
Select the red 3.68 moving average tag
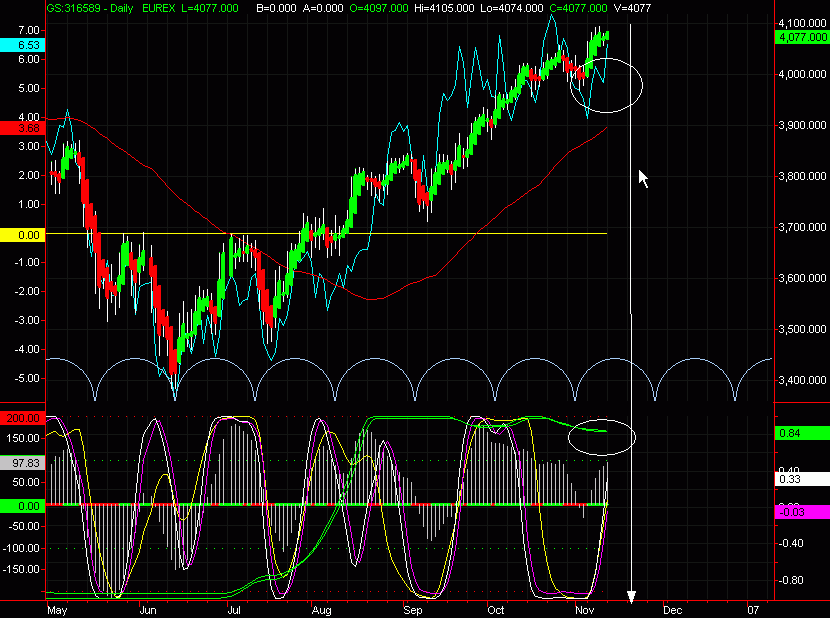(22, 128)
